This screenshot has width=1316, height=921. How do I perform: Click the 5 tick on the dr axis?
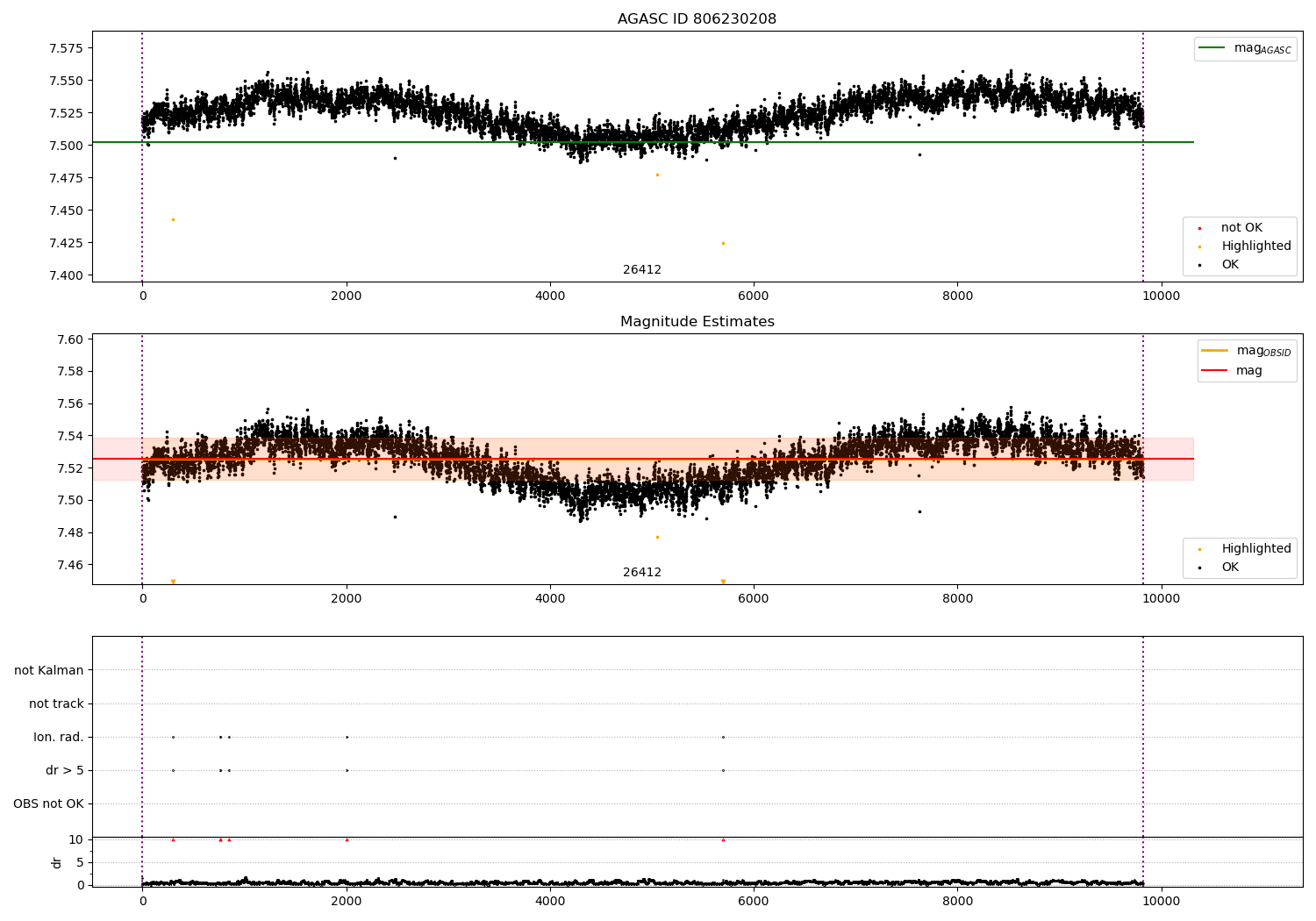pyautogui.click(x=80, y=862)
